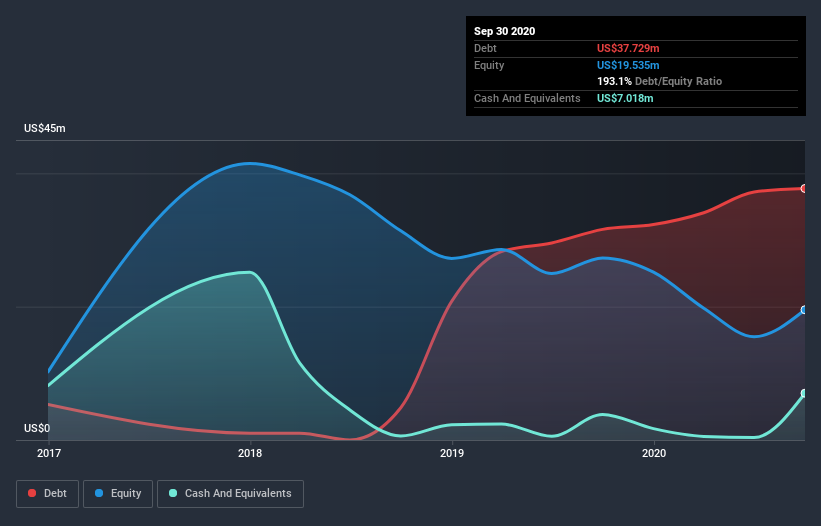Image resolution: width=821 pixels, height=526 pixels.
Task: Click the Cash And Equivalents tooltip label
Action: coord(527,98)
